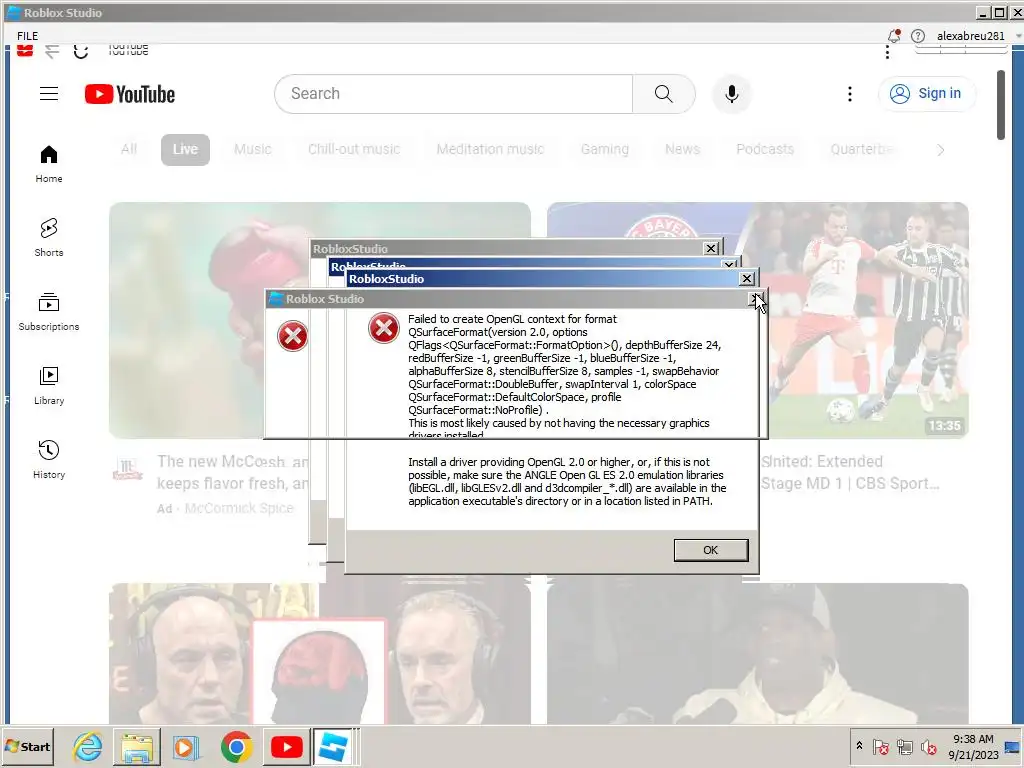Click OK in the RobloxStudio error dialog
The width and height of the screenshot is (1024, 768).
pos(711,550)
